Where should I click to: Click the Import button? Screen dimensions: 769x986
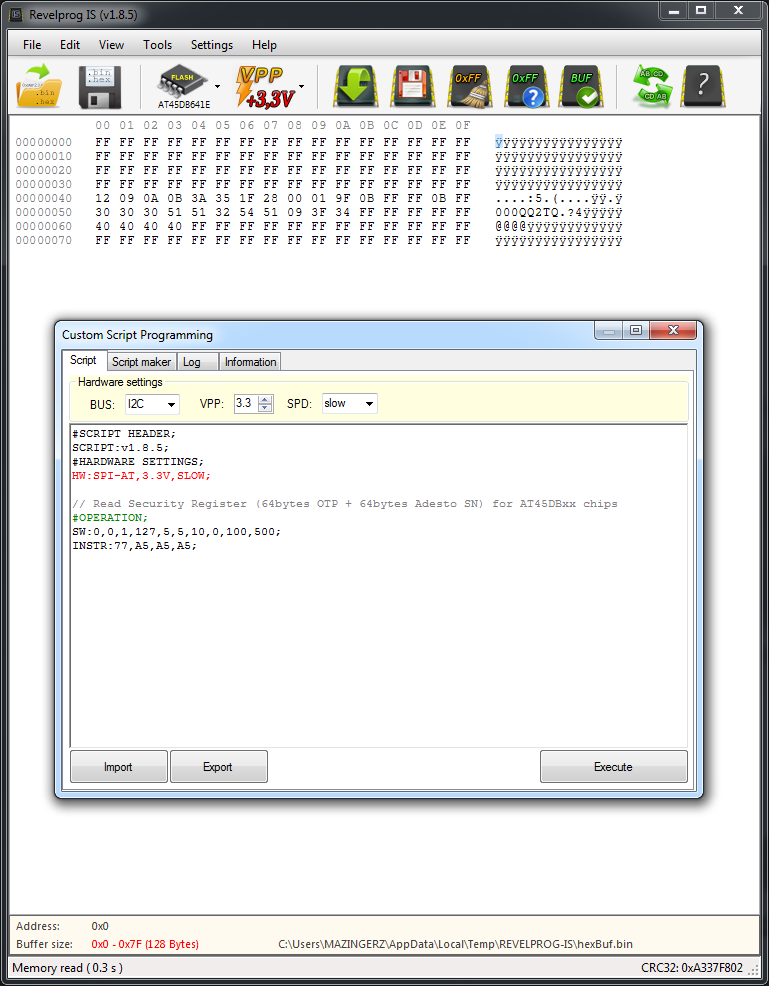(118, 767)
